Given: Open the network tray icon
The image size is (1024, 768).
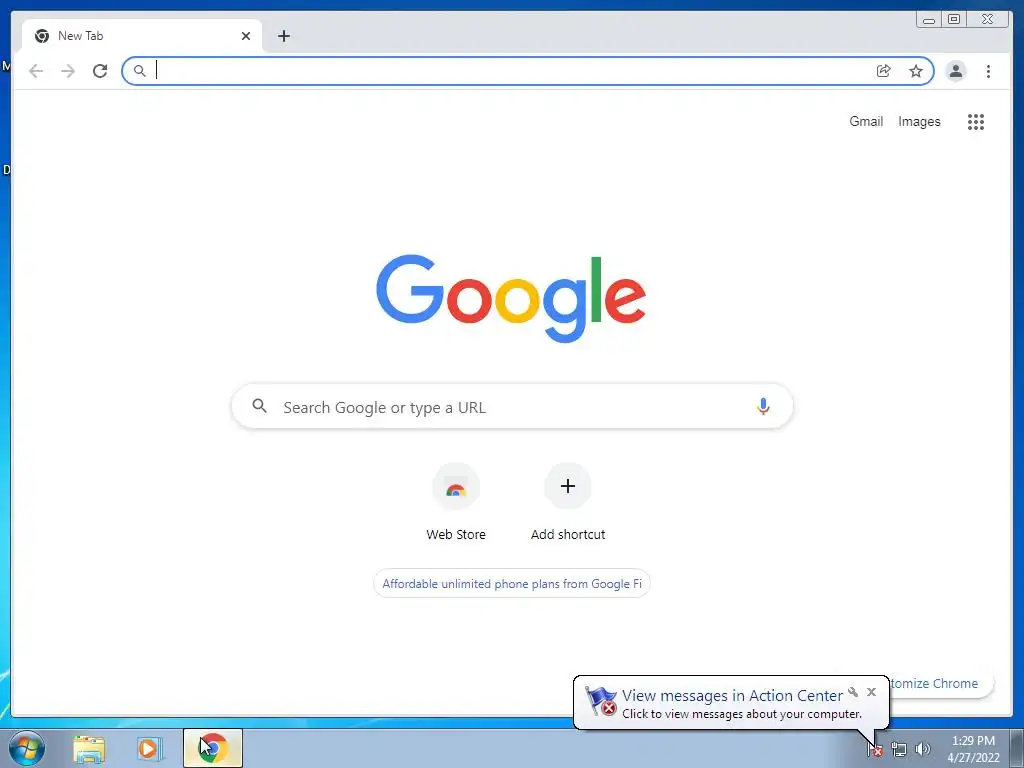Looking at the screenshot, I should tap(899, 749).
